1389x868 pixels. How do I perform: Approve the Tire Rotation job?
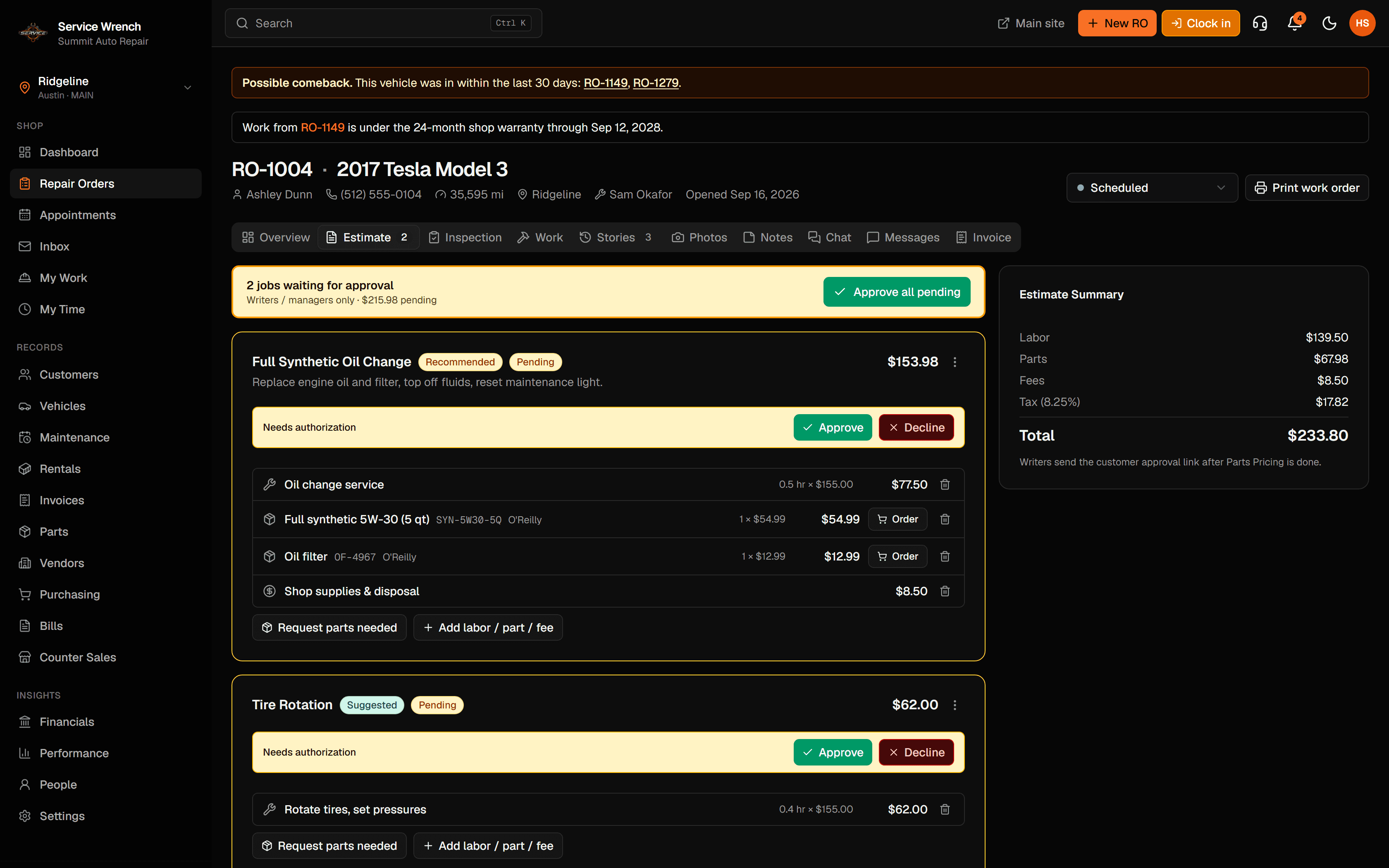[x=833, y=752]
